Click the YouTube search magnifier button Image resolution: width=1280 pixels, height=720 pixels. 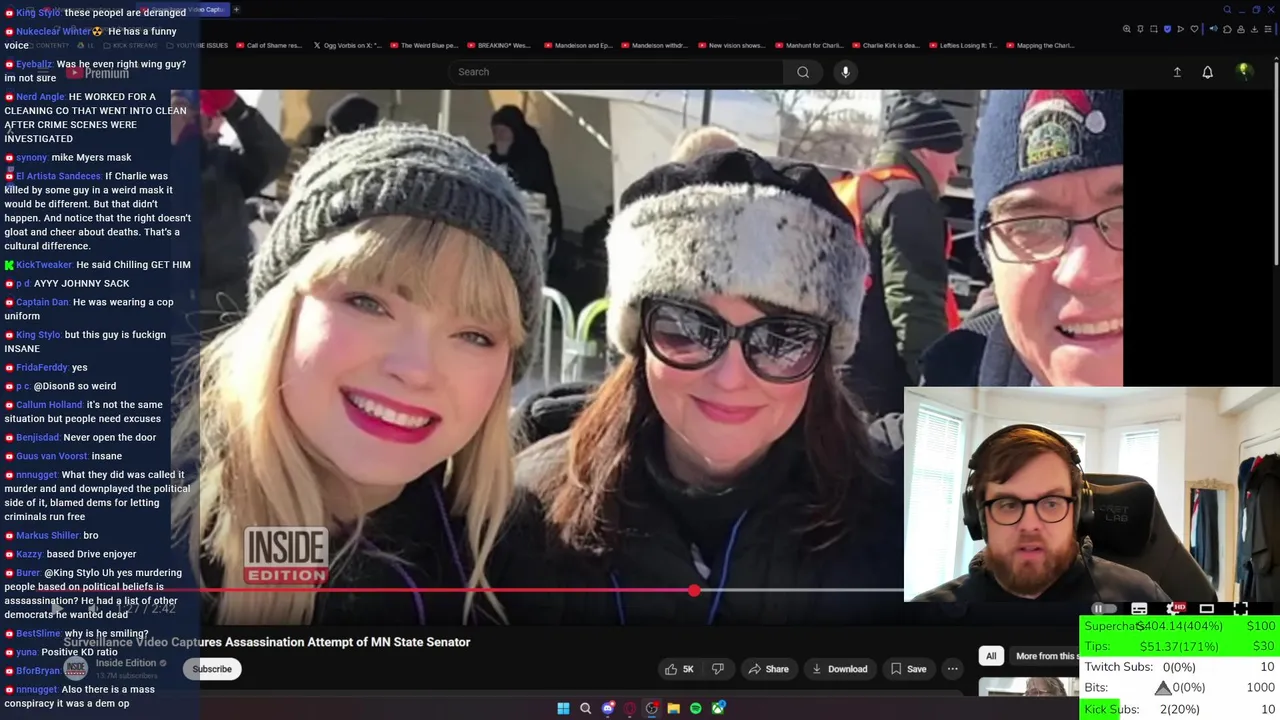click(803, 72)
